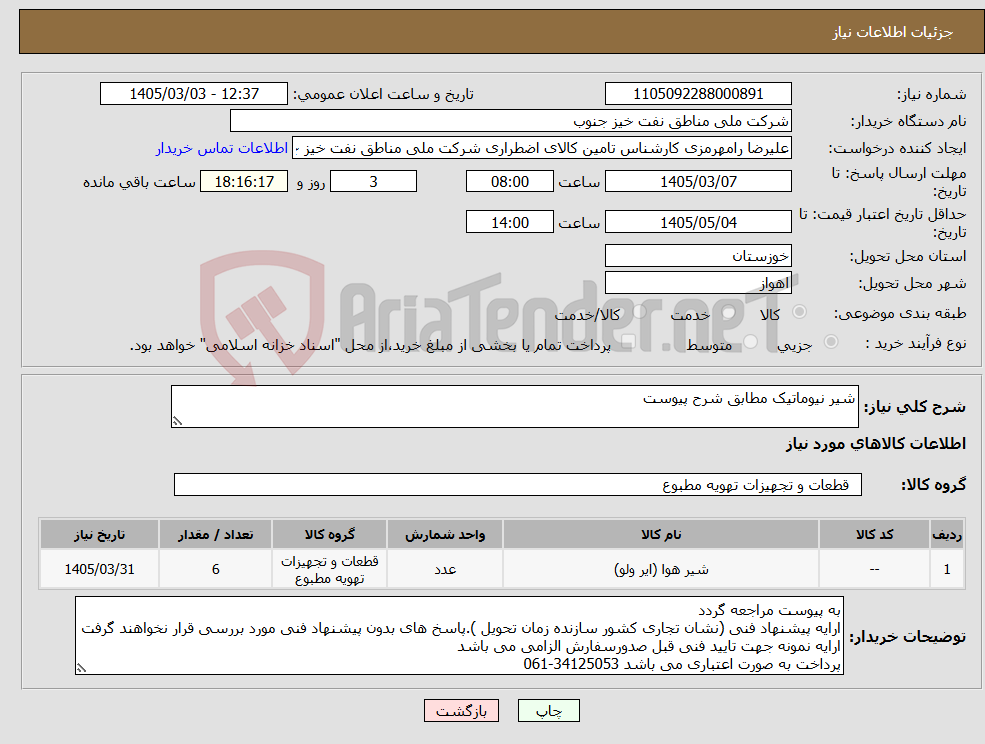Click the response deadline date 1405/03/07
Image resolution: width=985 pixels, height=744 pixels.
(698, 182)
